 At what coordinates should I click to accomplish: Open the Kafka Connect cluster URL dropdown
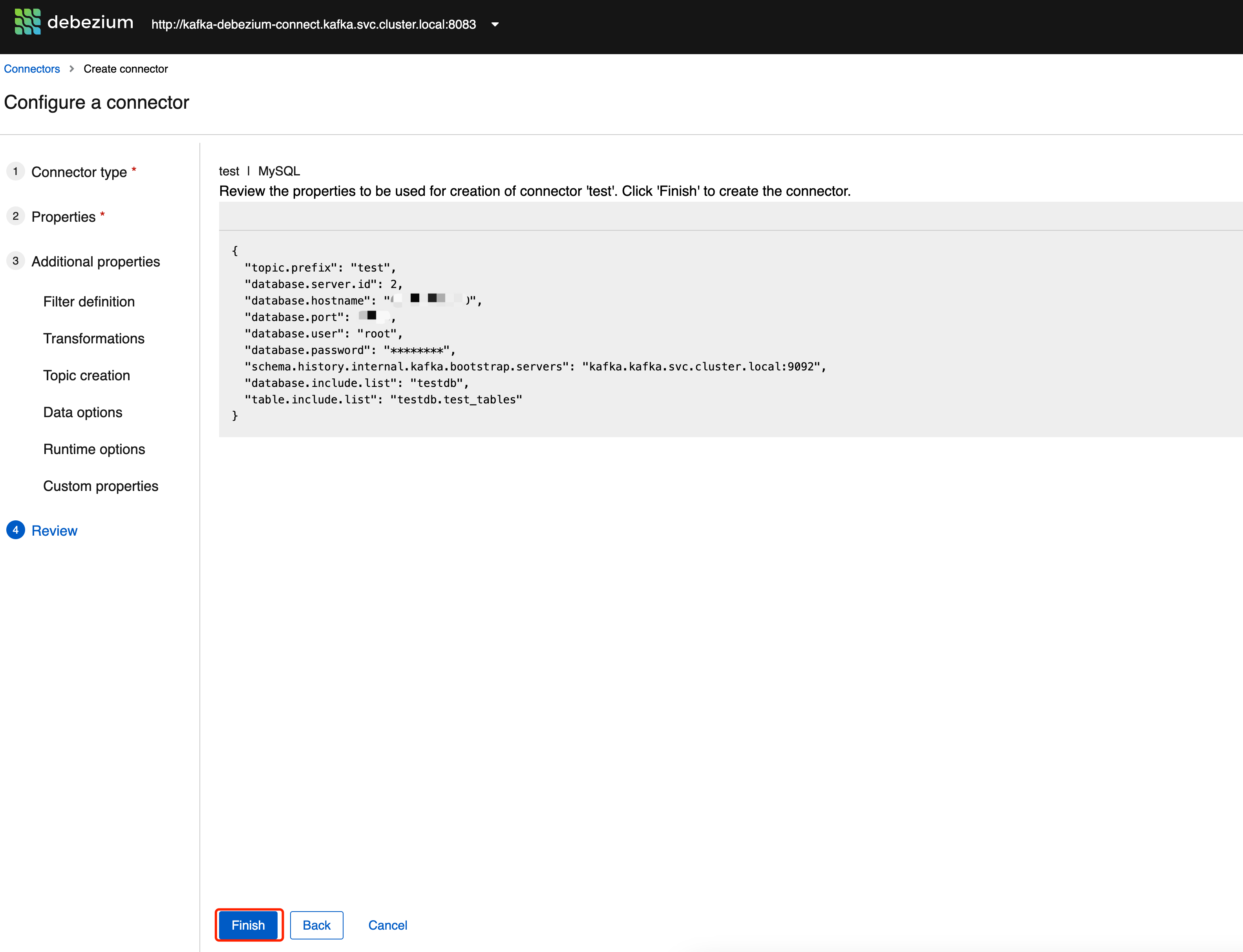point(325,24)
